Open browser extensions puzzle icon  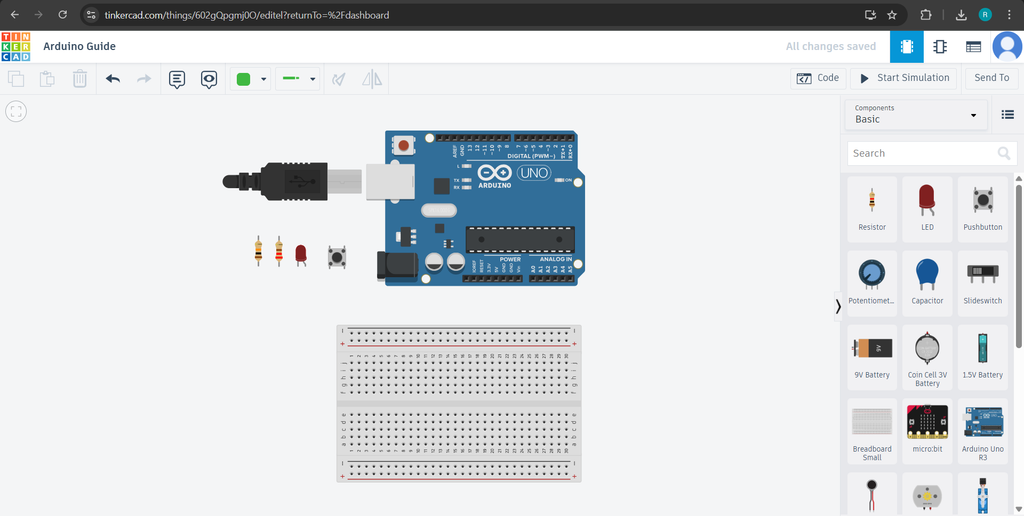tap(925, 14)
